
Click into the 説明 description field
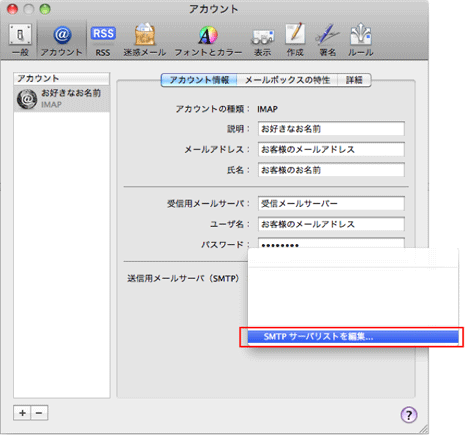(x=331, y=129)
